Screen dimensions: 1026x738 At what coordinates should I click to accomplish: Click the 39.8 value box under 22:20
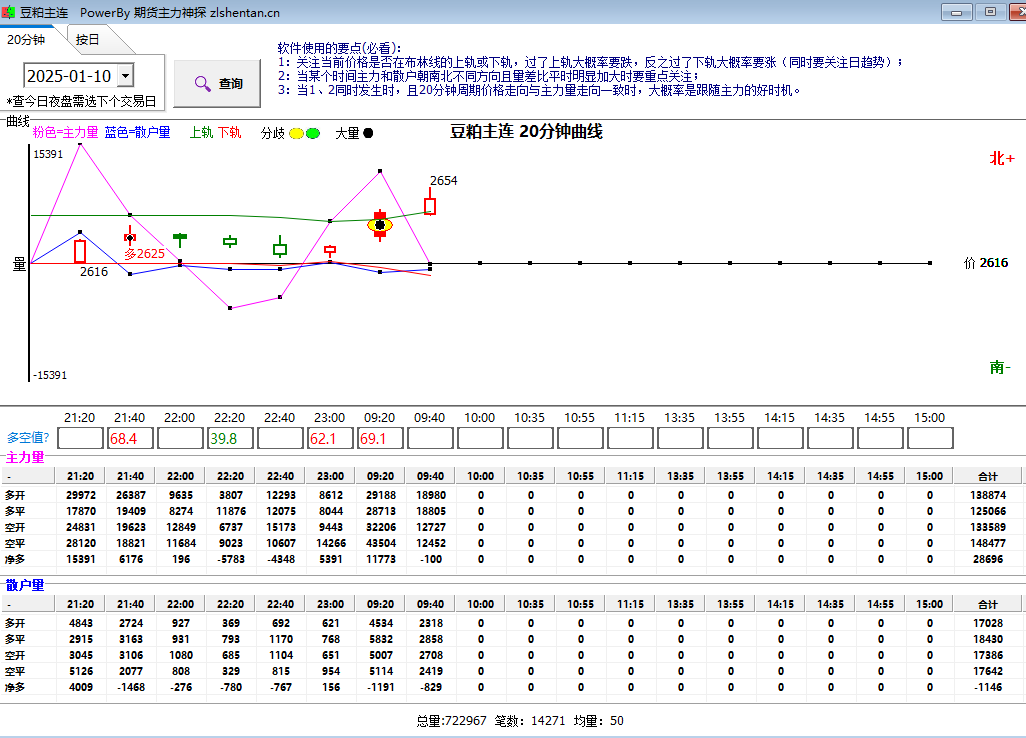click(230, 438)
